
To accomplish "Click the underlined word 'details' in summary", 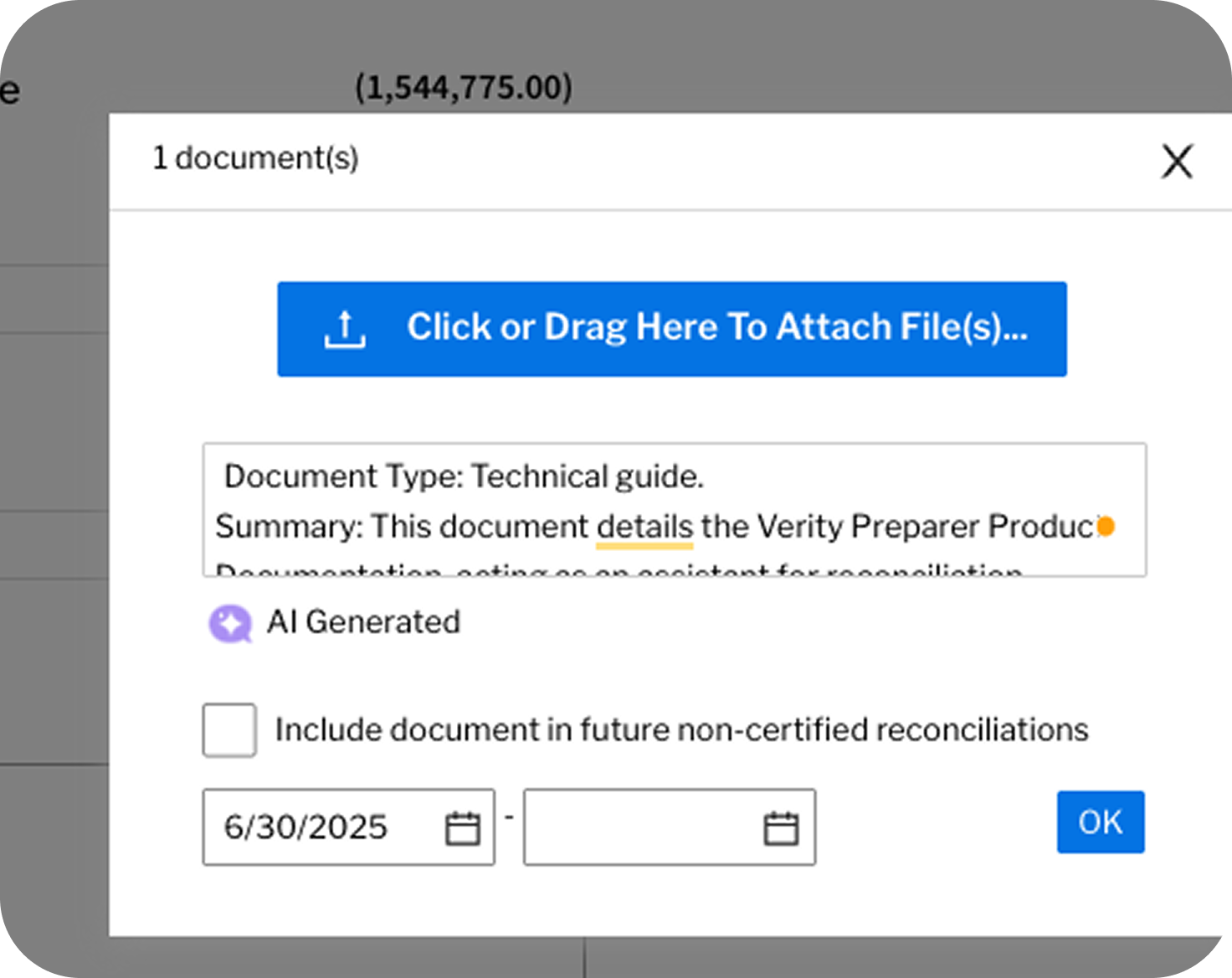I will (644, 527).
